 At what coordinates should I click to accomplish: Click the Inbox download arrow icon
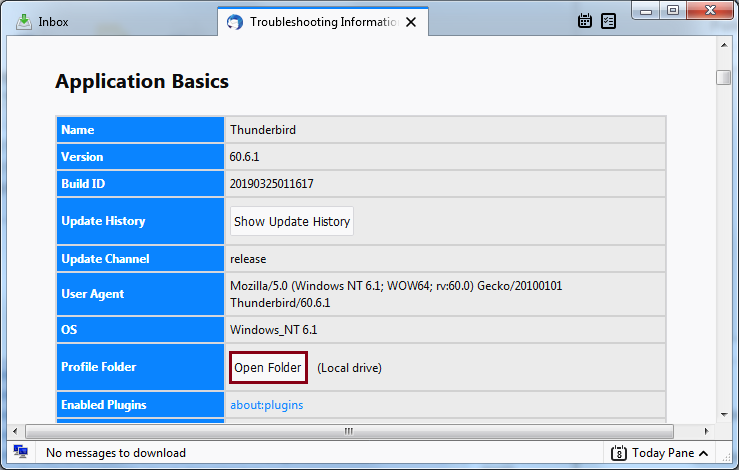[x=24, y=22]
